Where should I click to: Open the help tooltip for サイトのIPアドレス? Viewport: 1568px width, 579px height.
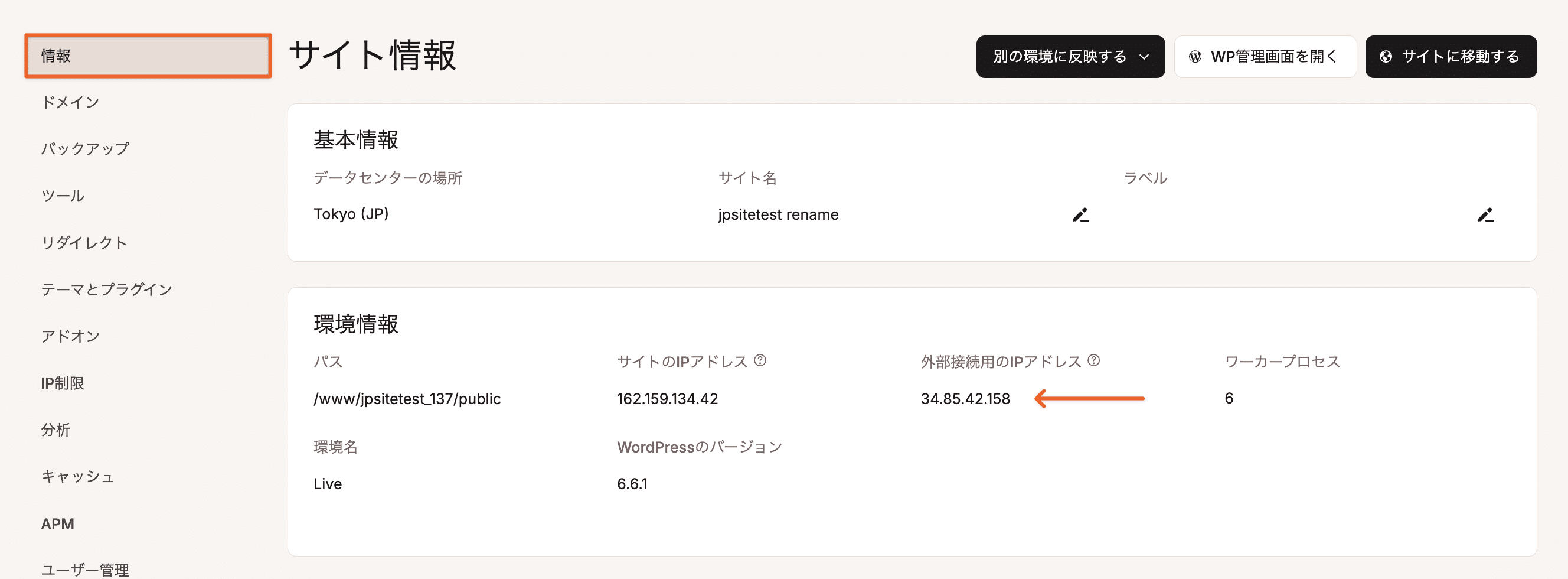point(761,360)
